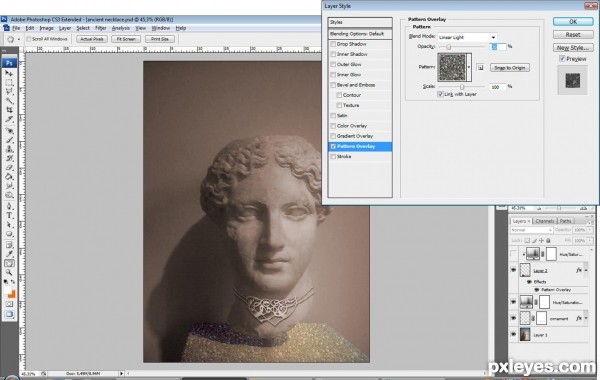Select the Pen tool

9,207
